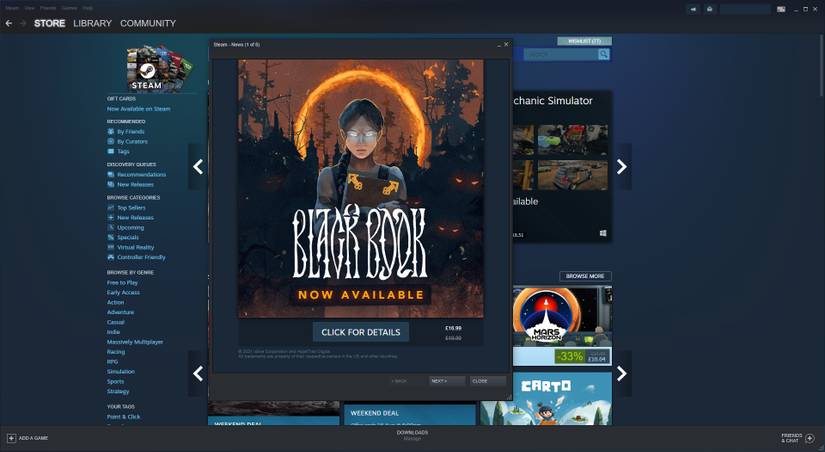Click the vertical scrollbar on the right

(x=821, y=66)
